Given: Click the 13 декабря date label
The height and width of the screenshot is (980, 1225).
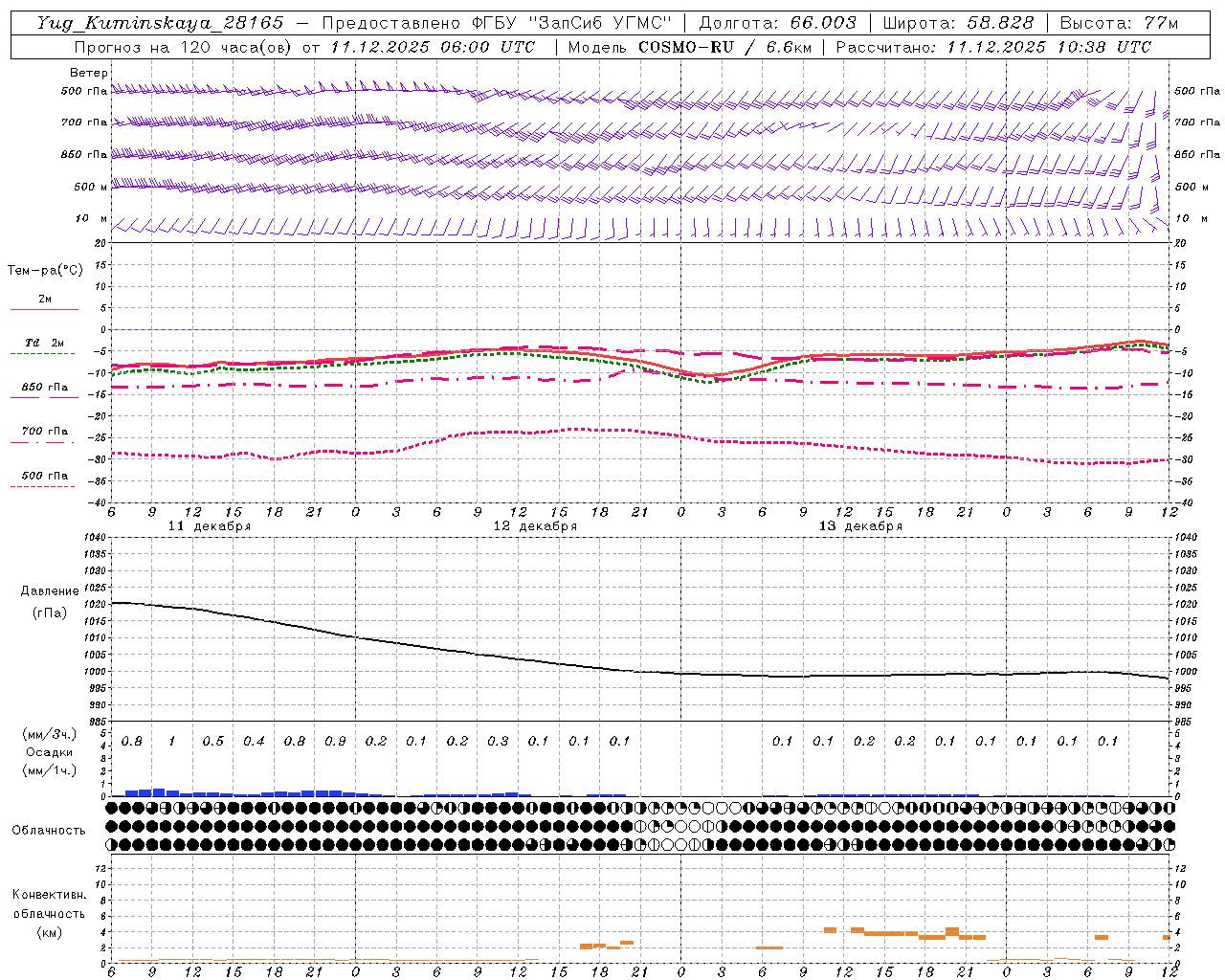Looking at the screenshot, I should (860, 526).
